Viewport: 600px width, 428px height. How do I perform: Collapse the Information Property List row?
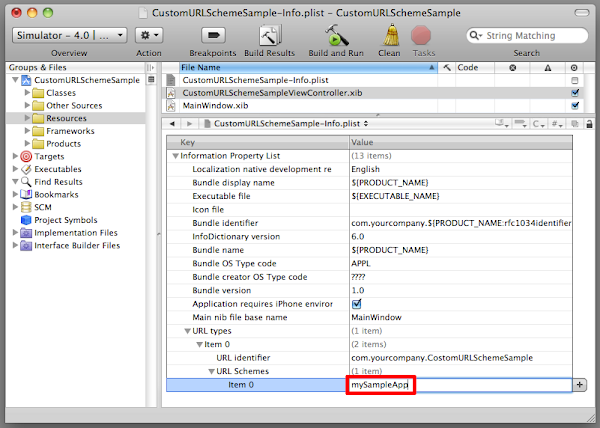pos(176,156)
